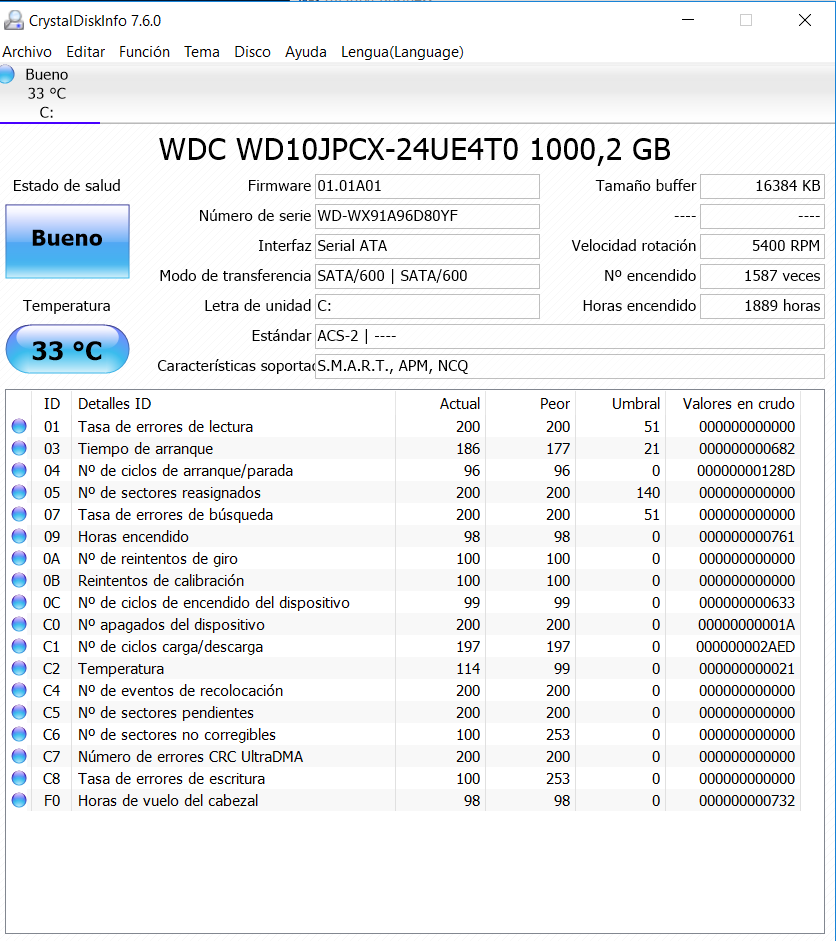Click the features field S.M.A.R.T., APM, NCQ
This screenshot has width=836, height=941.
pos(570,366)
